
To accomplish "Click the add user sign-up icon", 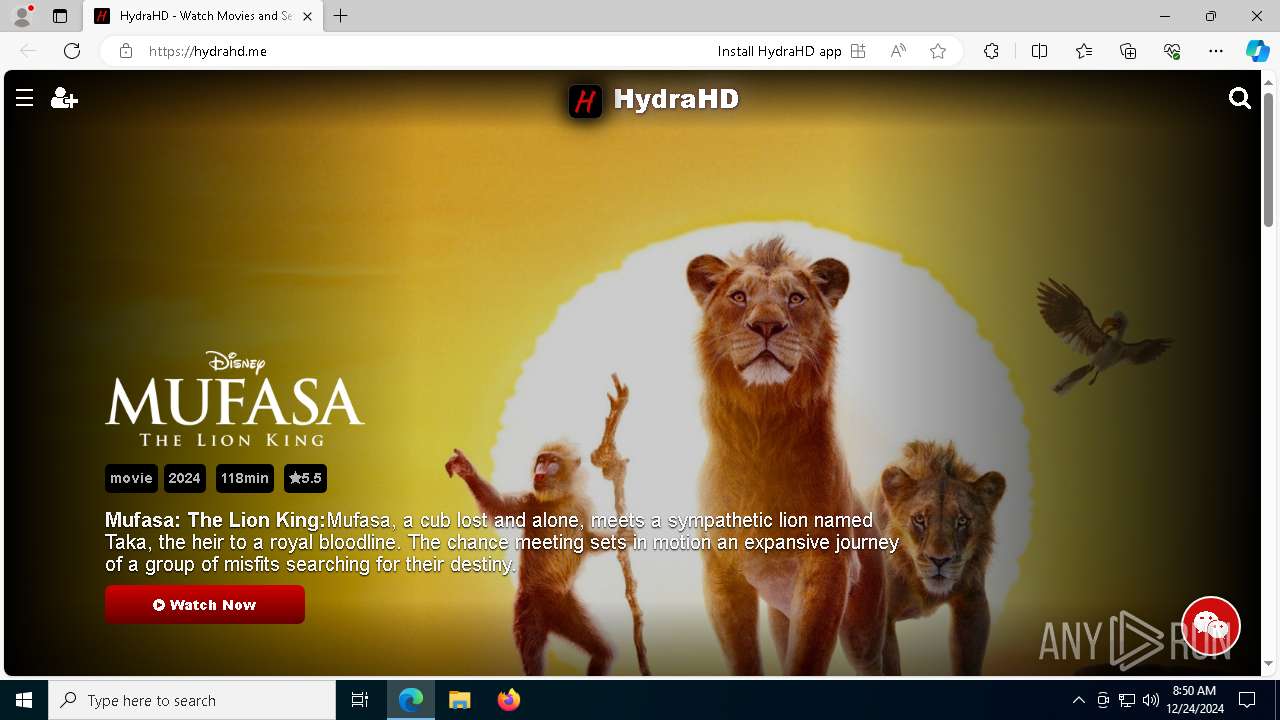I will (x=64, y=98).
